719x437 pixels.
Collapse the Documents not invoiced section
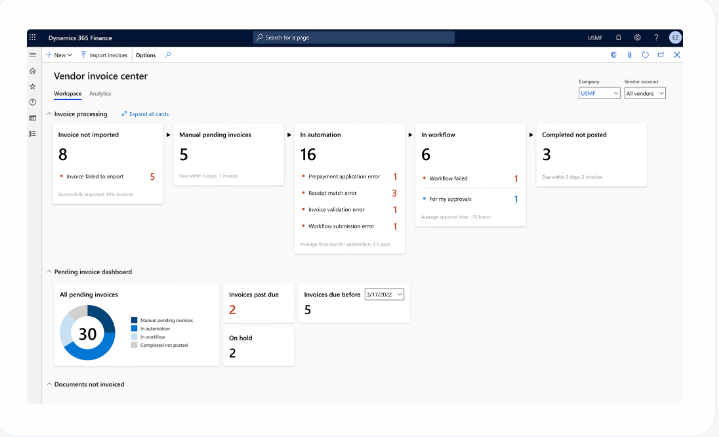49,384
